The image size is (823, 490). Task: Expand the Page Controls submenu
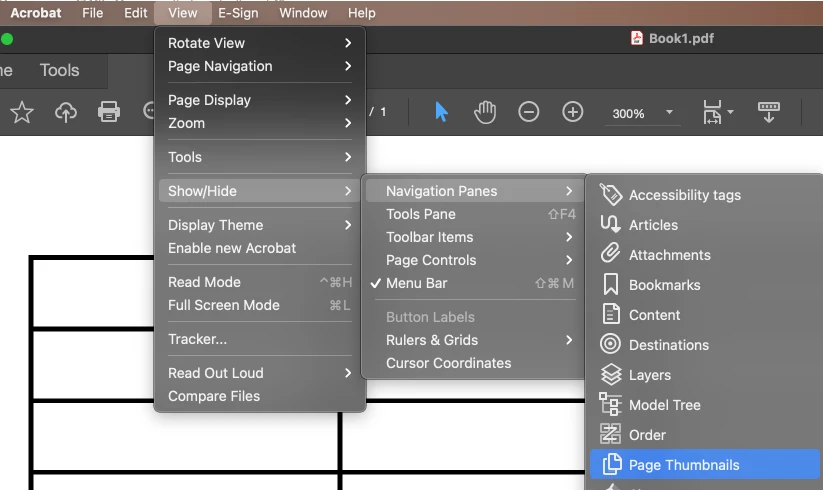pyautogui.click(x=475, y=260)
